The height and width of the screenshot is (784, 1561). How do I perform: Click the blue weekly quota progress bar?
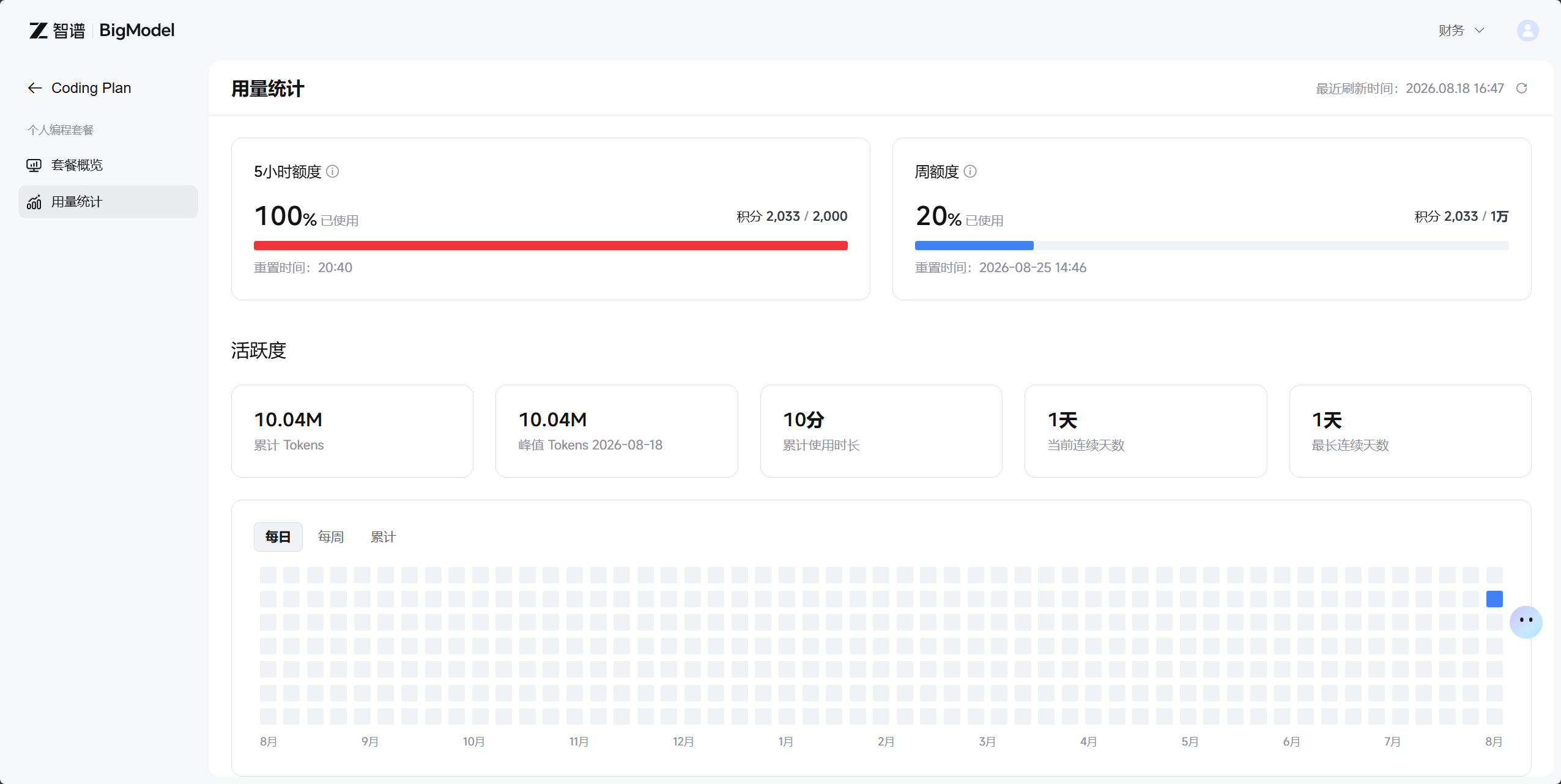coord(974,245)
